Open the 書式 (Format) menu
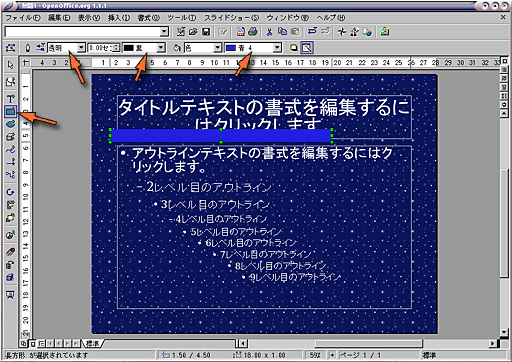 pos(149,18)
